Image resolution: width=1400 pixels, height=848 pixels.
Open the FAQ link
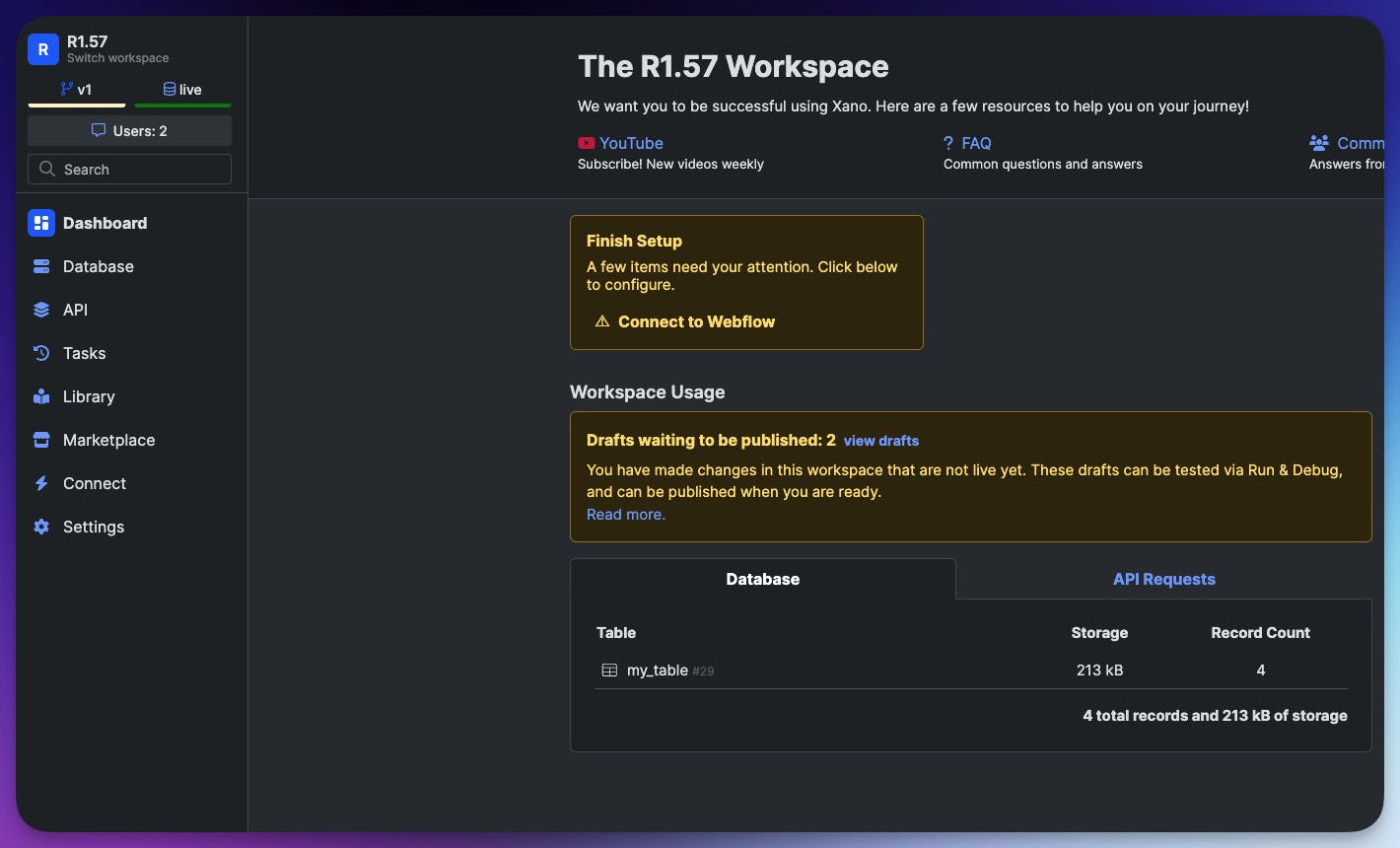click(976, 143)
